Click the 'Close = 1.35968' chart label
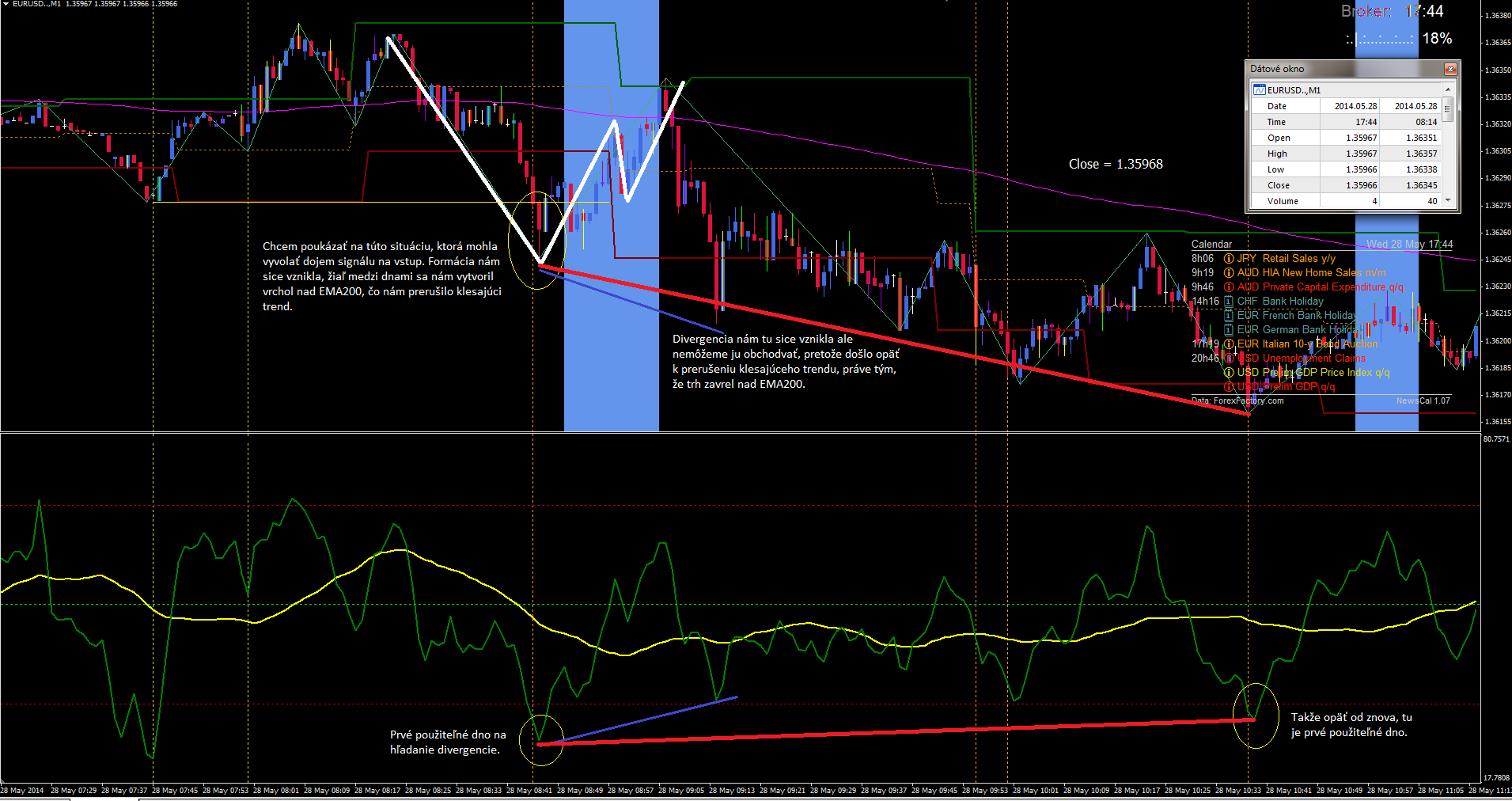Screen dimensions: 1512x801 [1116, 164]
